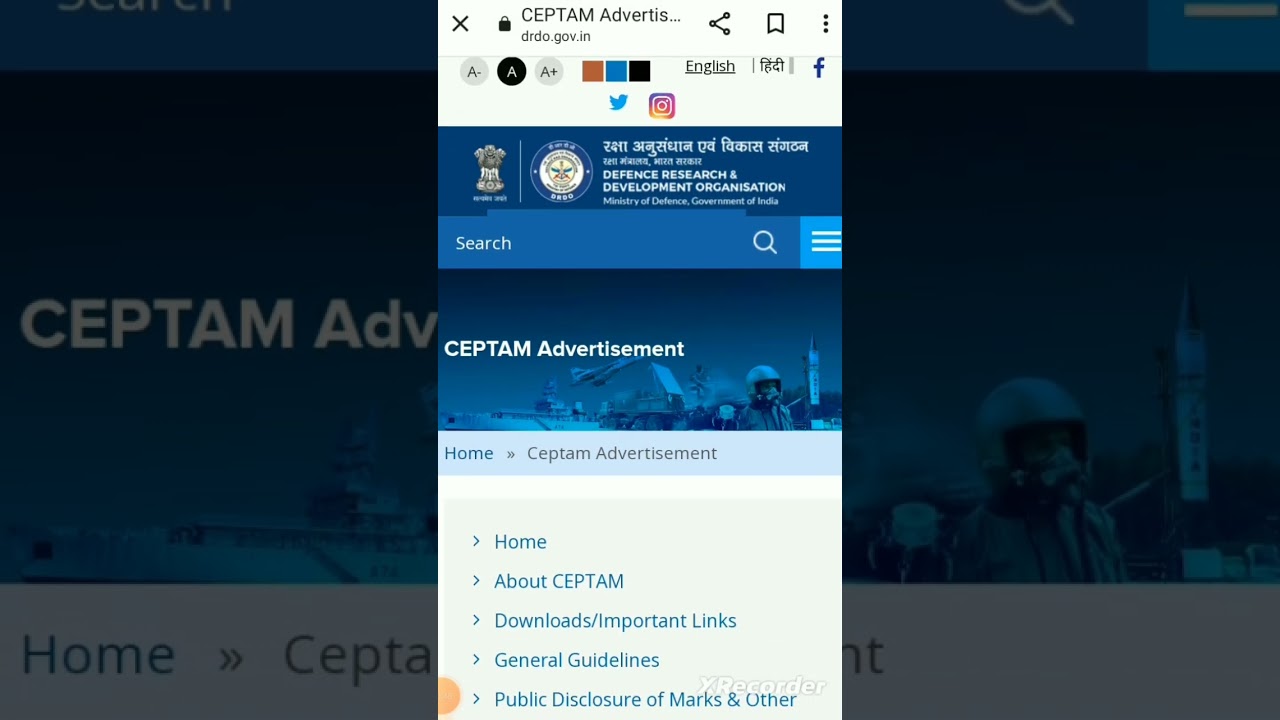The width and height of the screenshot is (1280, 720).
Task: Click chevron beside General Guidelines
Action: pyautogui.click(x=476, y=659)
